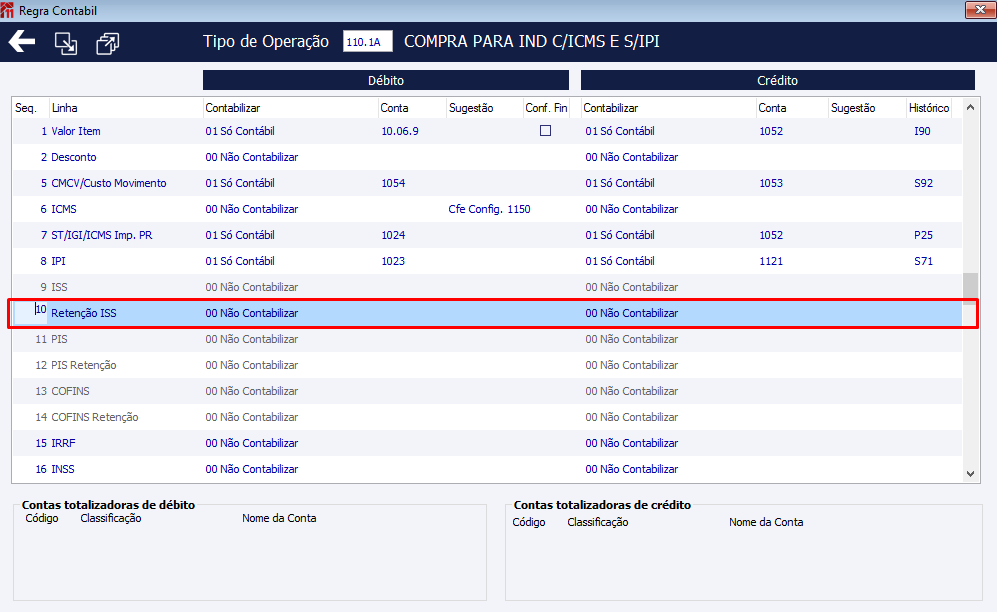Screen dimensions: 997x612
Task: Click history code S71
Action: click(x=923, y=261)
